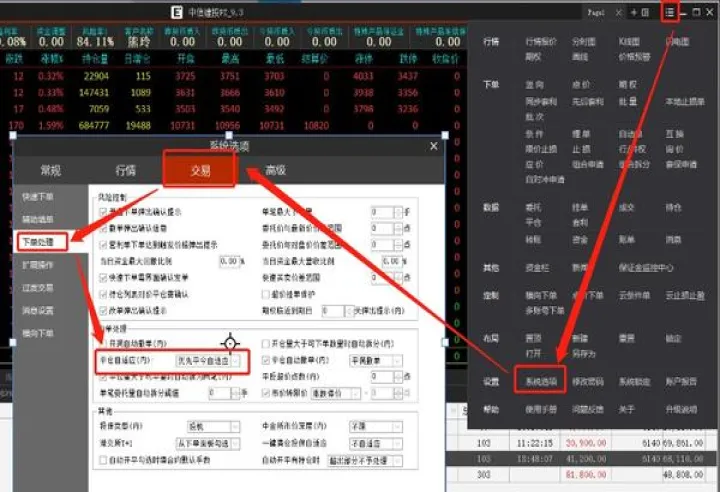Toggle 市价转限价 checkbox

point(265,393)
